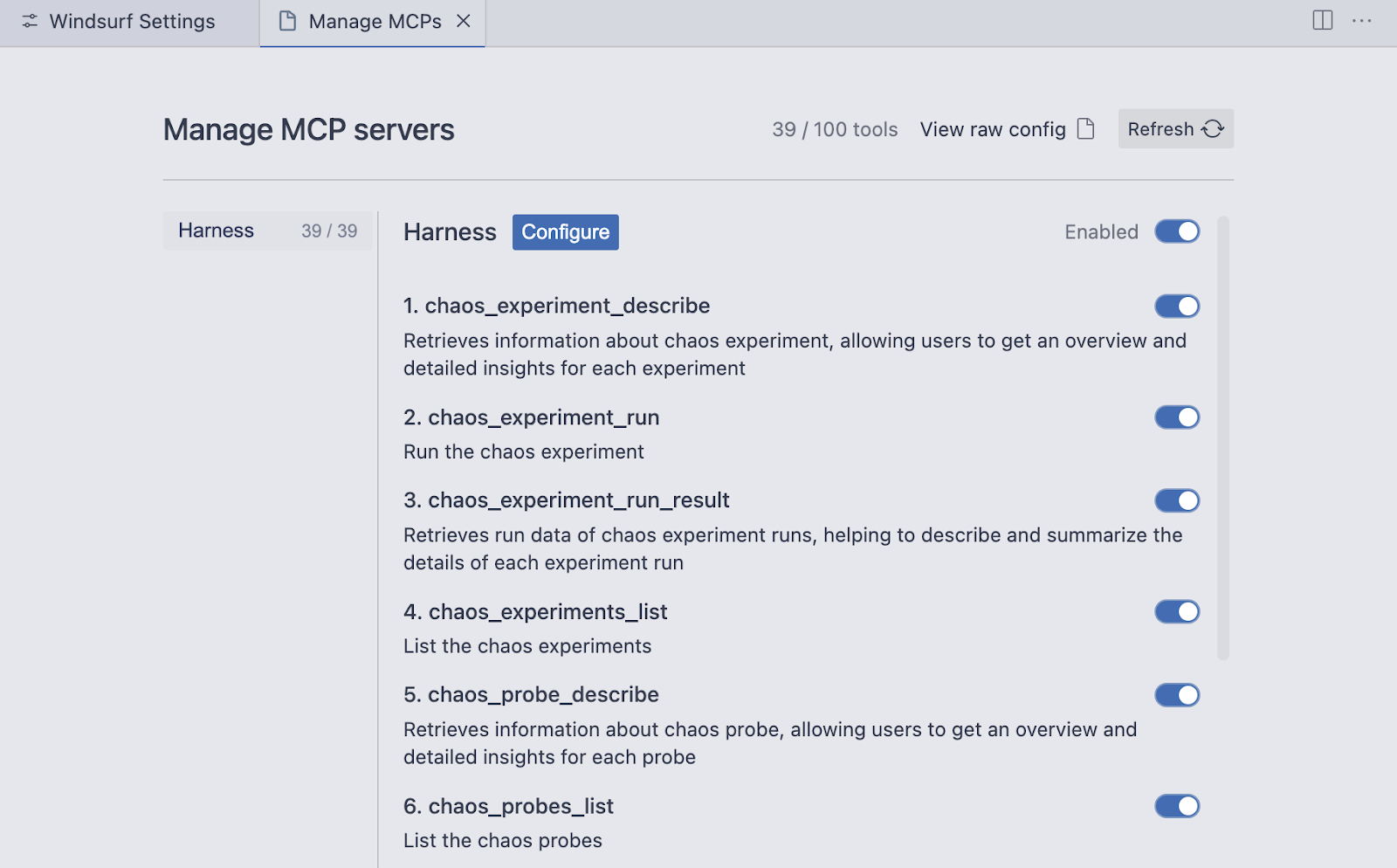Image resolution: width=1397 pixels, height=868 pixels.
Task: Click the Manage MCPs tab file icon
Action: 287,21
